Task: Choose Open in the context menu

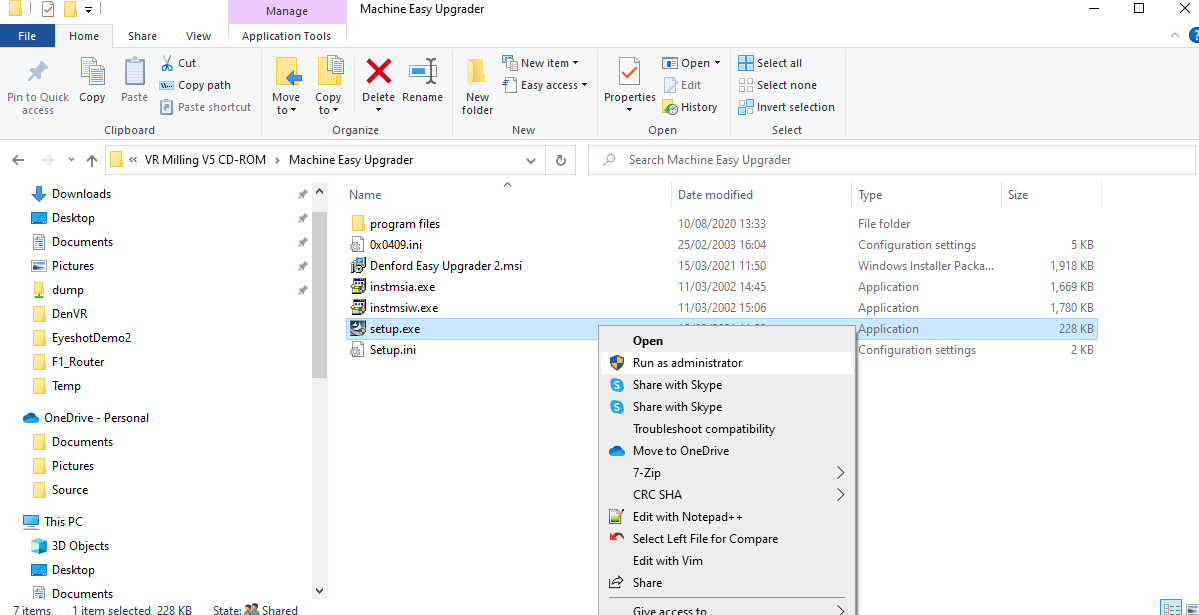Action: (727, 341)
